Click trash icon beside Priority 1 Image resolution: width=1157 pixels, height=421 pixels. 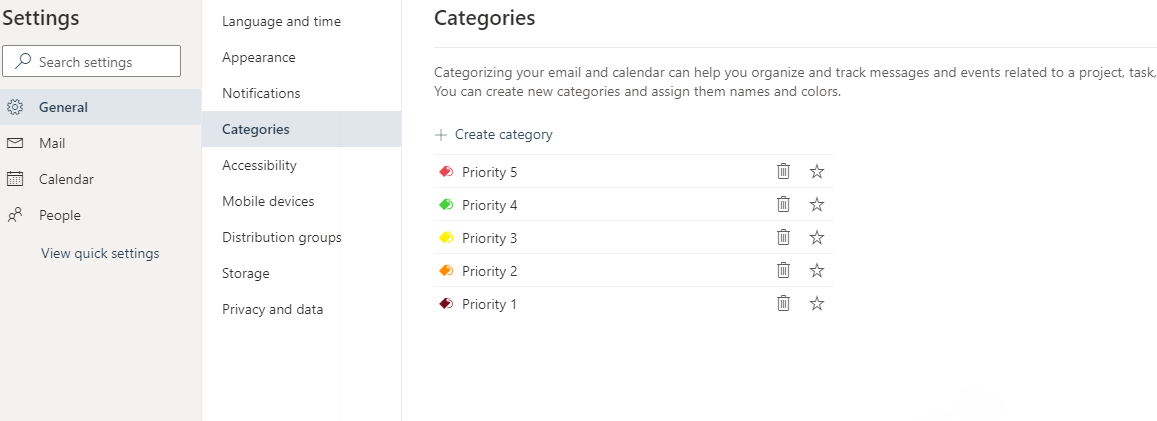[783, 303]
